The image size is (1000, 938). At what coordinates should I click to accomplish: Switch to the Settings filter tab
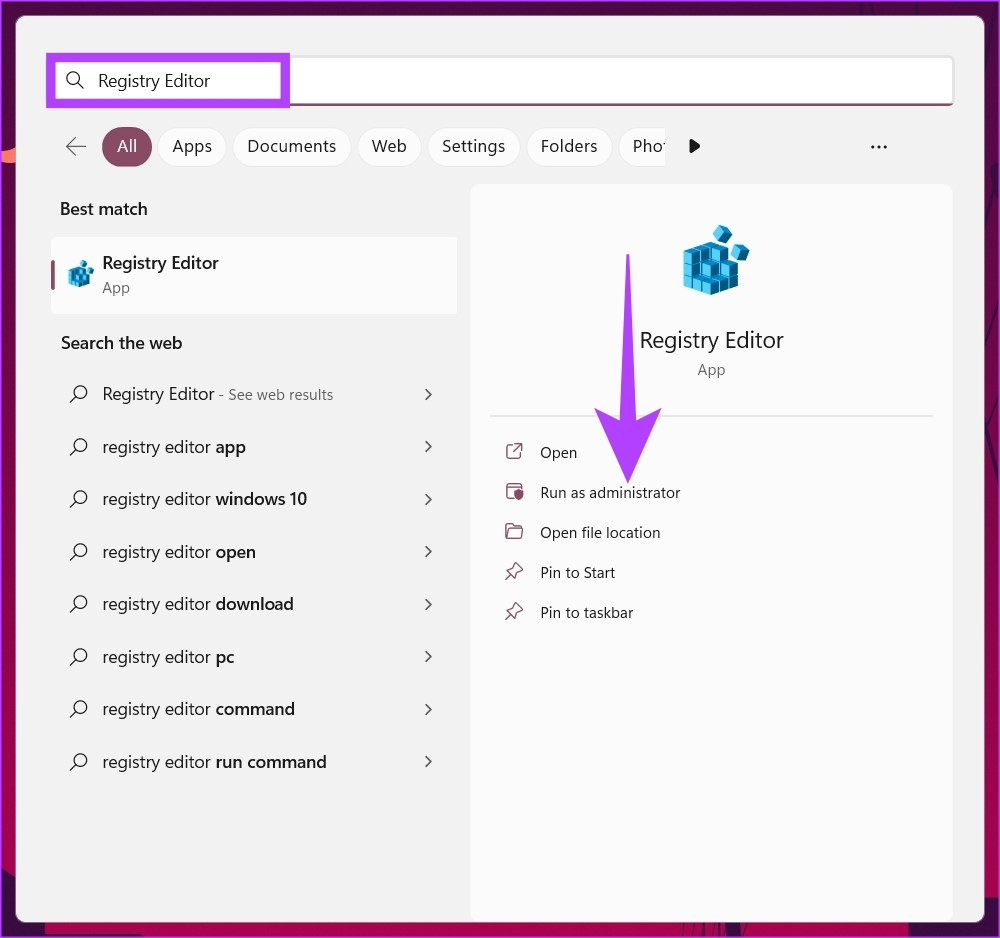[473, 146]
